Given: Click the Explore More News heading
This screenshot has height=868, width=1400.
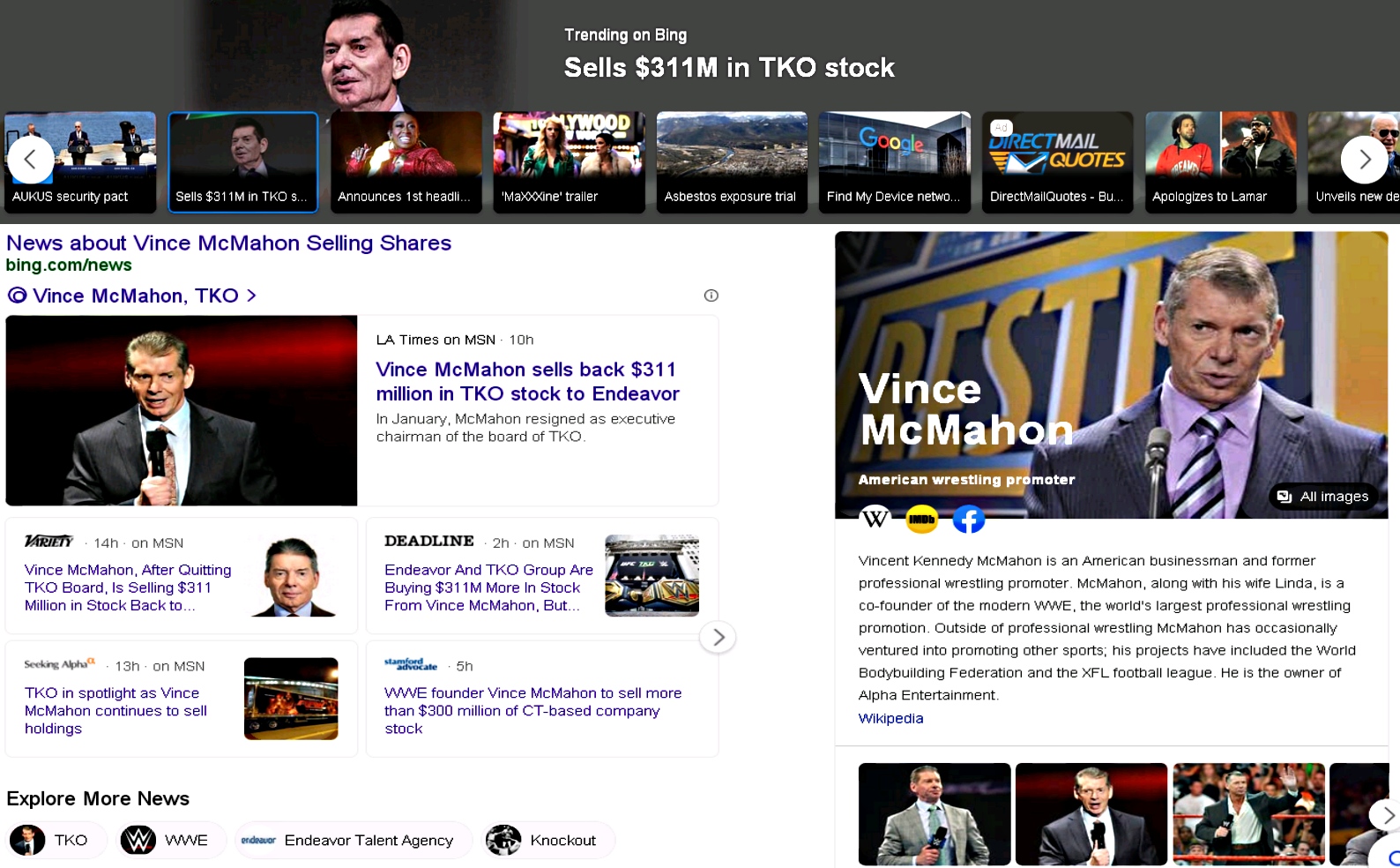Looking at the screenshot, I should 98,798.
